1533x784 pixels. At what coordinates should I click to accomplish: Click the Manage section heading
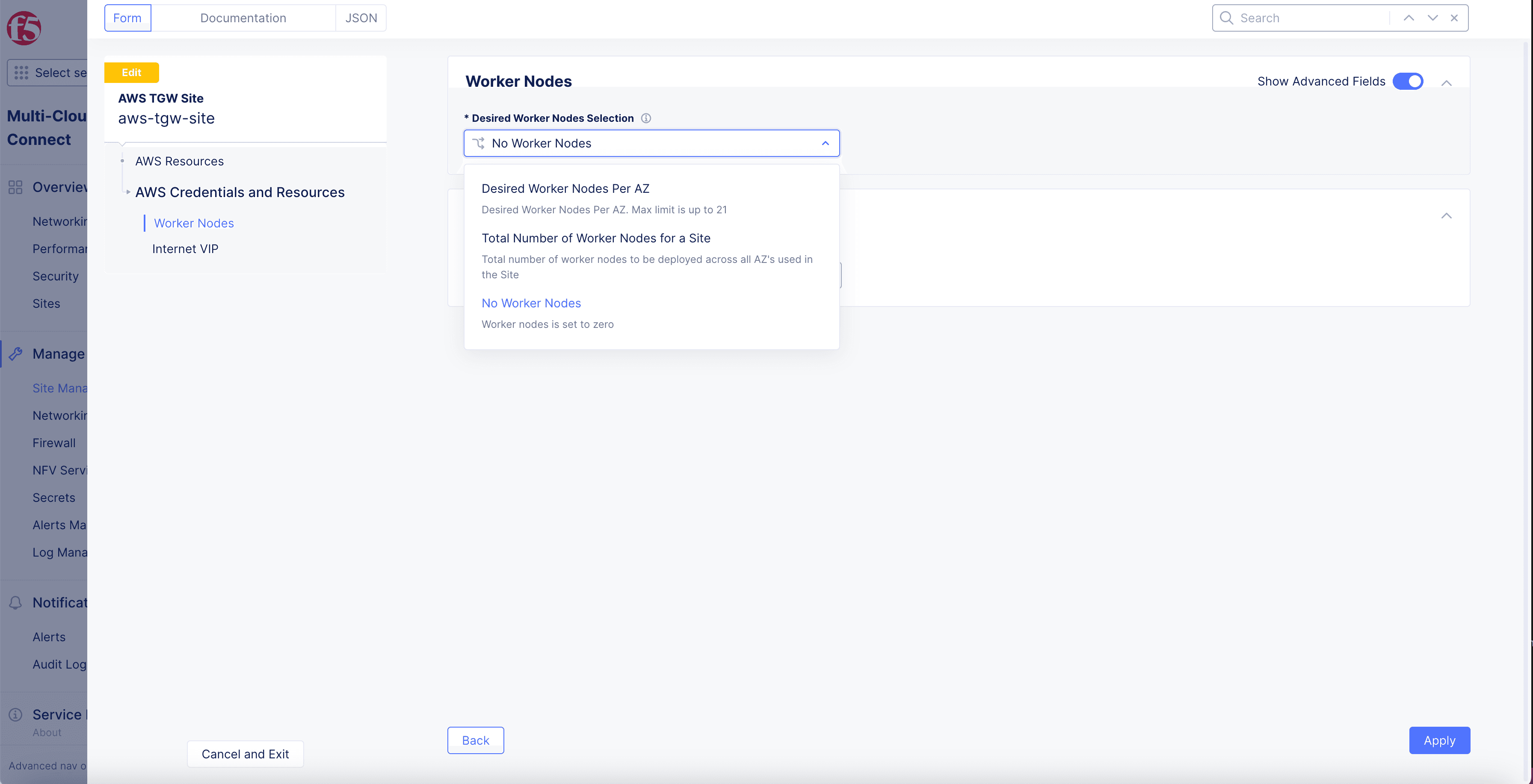[x=58, y=354]
